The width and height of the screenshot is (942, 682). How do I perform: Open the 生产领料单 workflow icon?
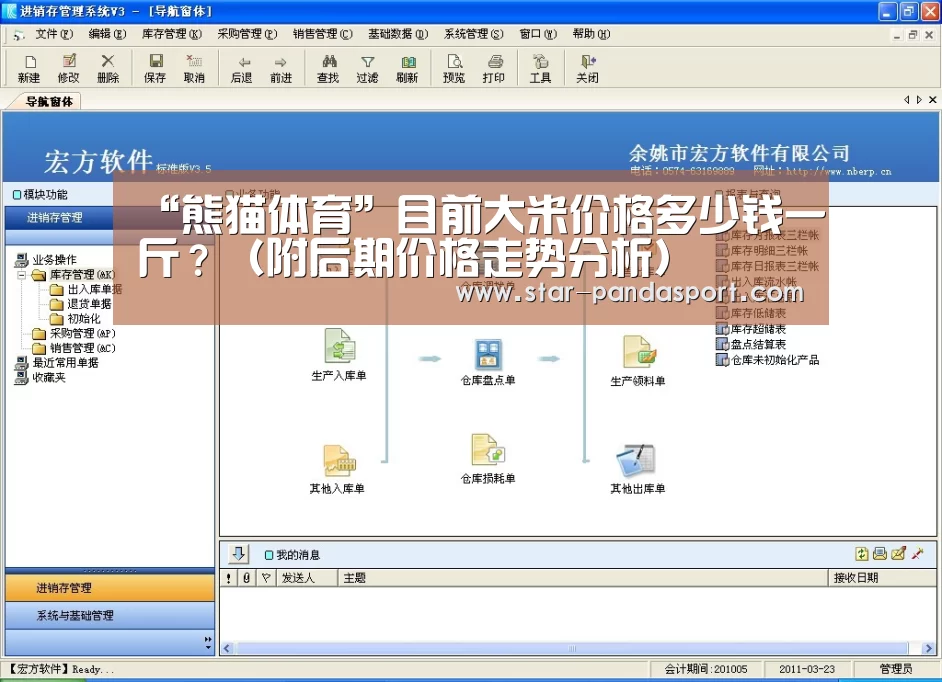point(639,352)
